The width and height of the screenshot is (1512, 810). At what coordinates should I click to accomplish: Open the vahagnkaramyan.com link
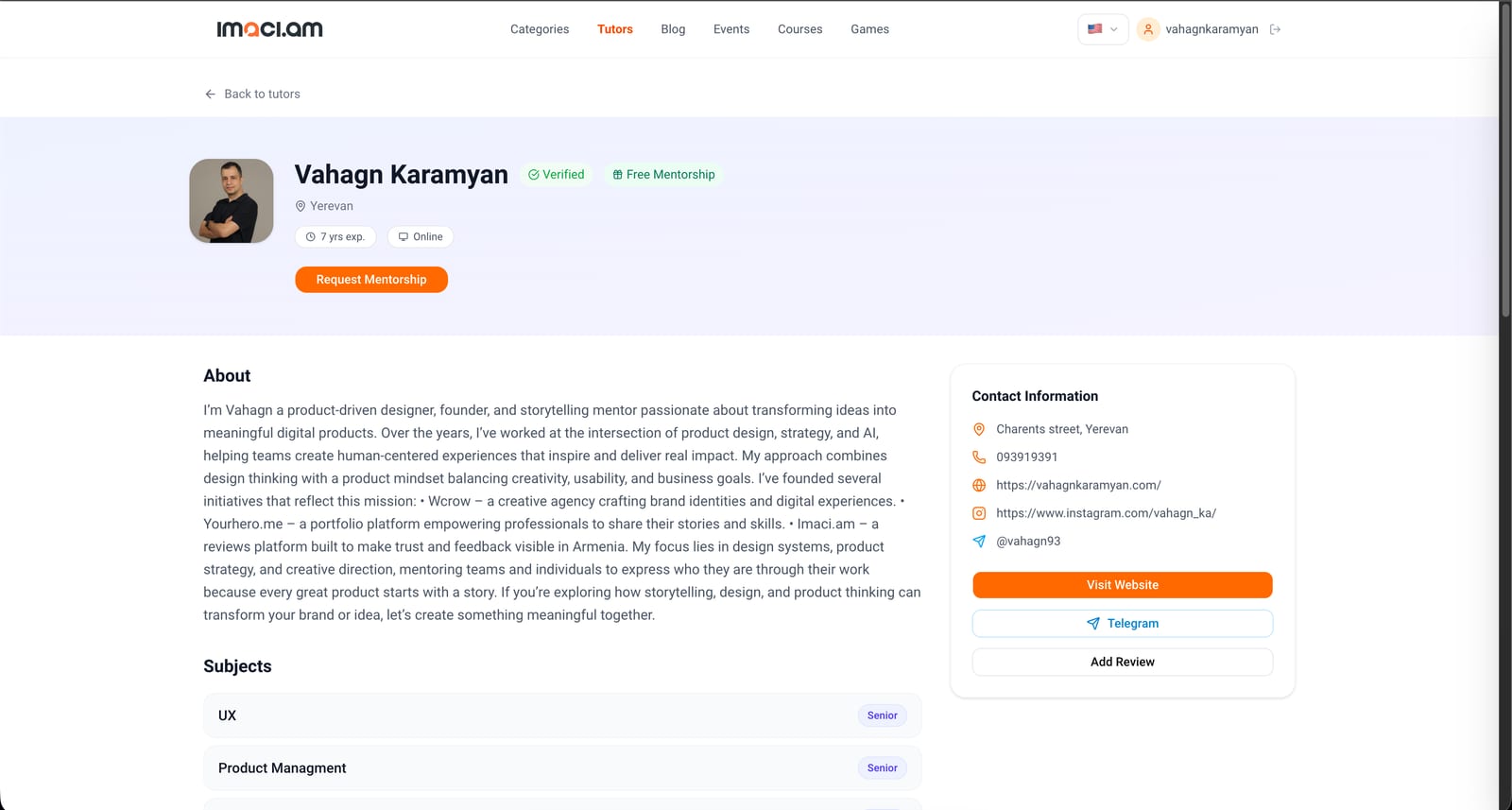coord(1078,485)
